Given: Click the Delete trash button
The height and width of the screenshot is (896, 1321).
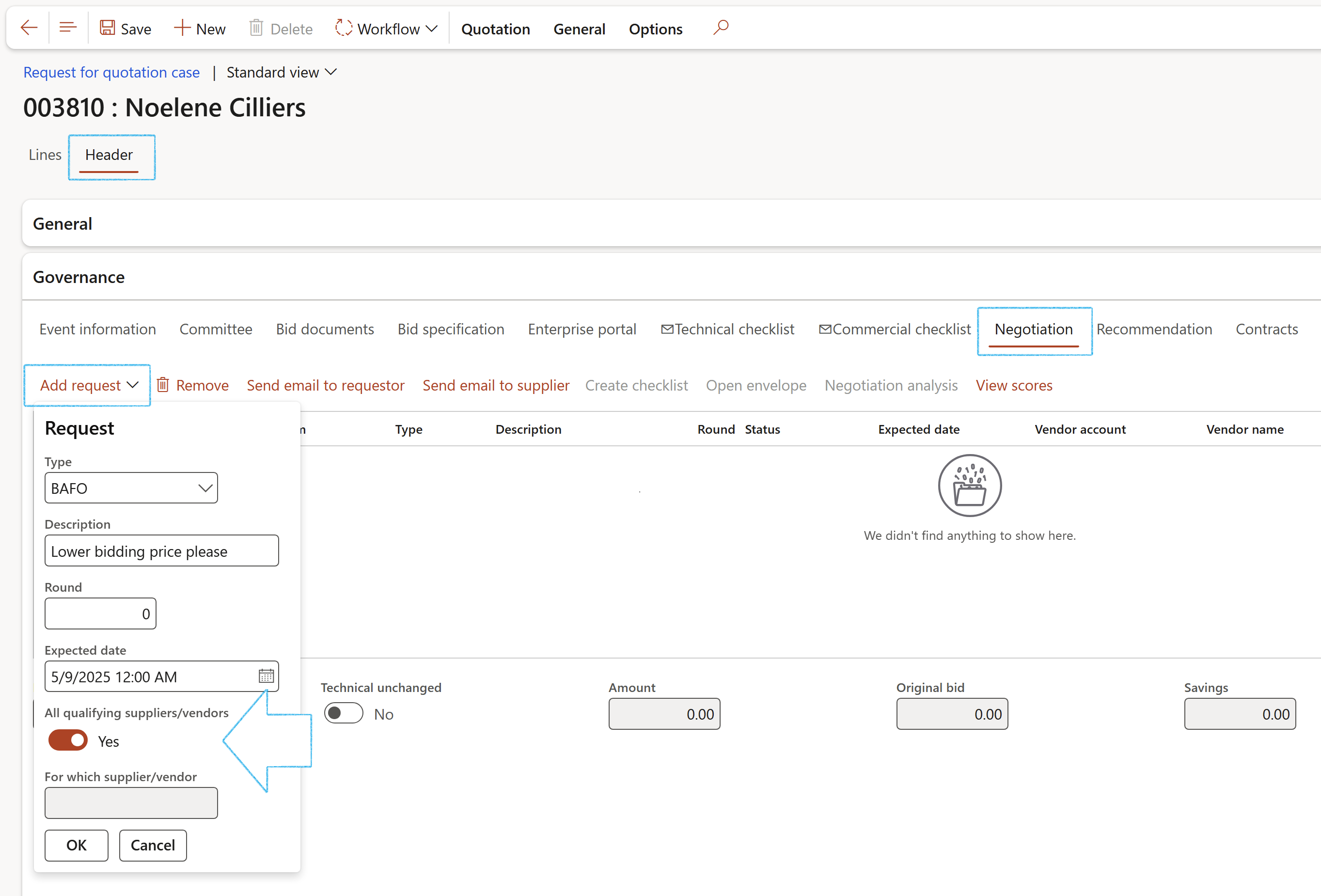Looking at the screenshot, I should pyautogui.click(x=282, y=29).
